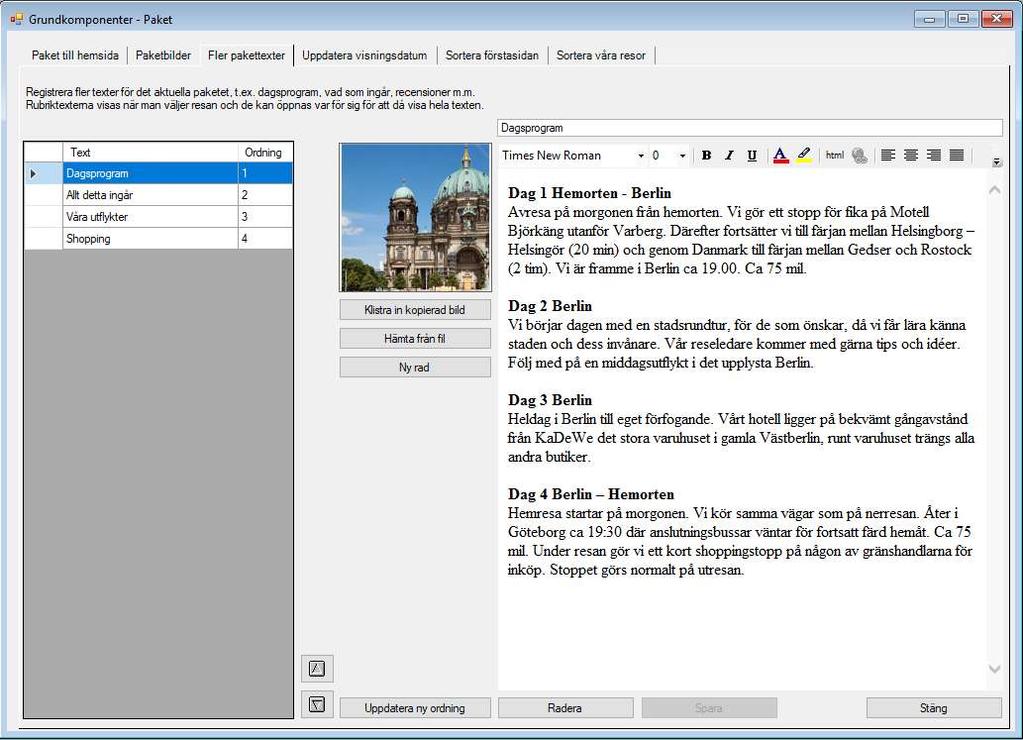Move selected text row up in order
Screen dimensions: 1023x740
(317, 668)
